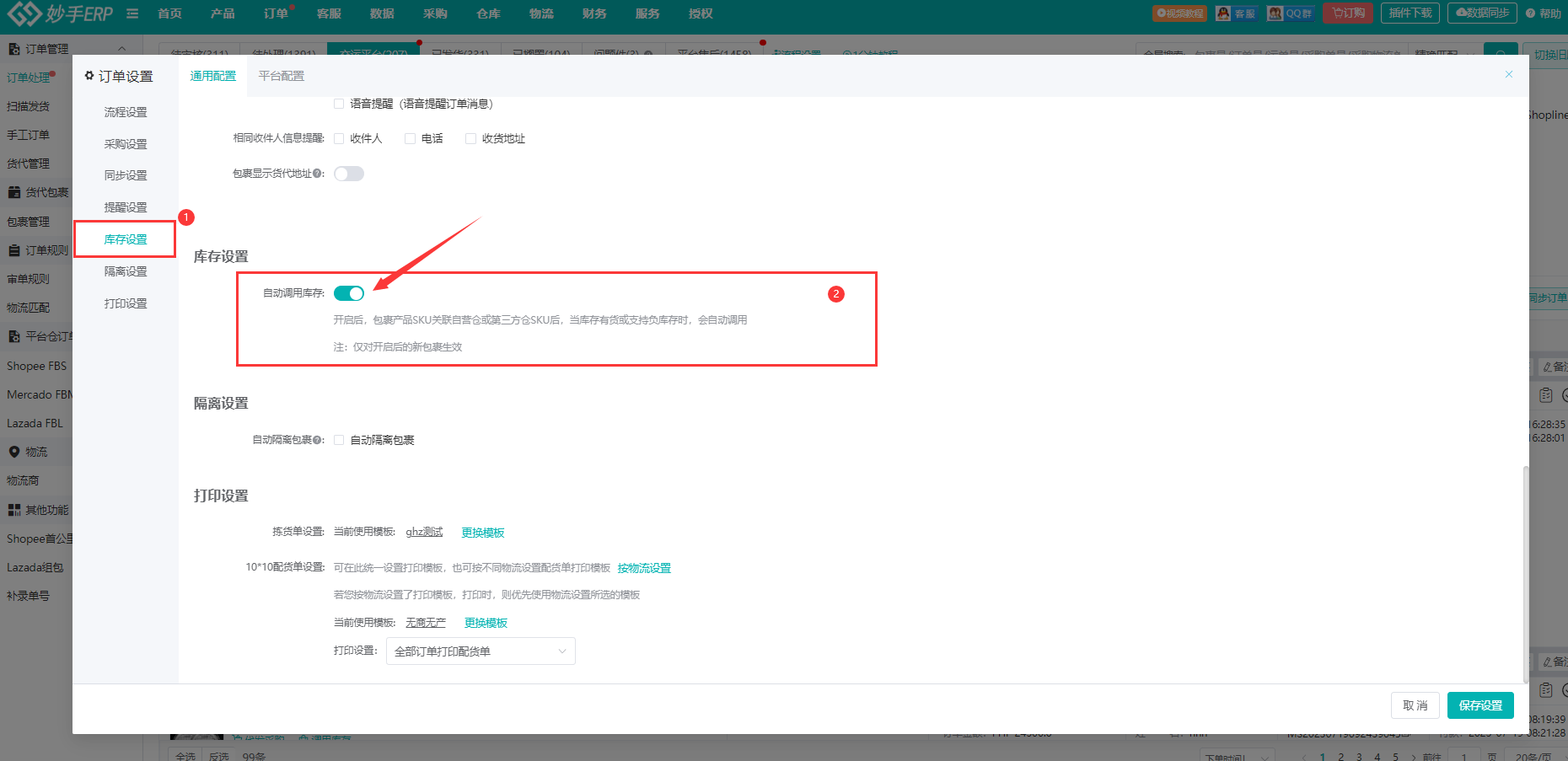The image size is (1568, 761).
Task: Open the 视频教程 video tutorial button
Action: tap(1179, 13)
